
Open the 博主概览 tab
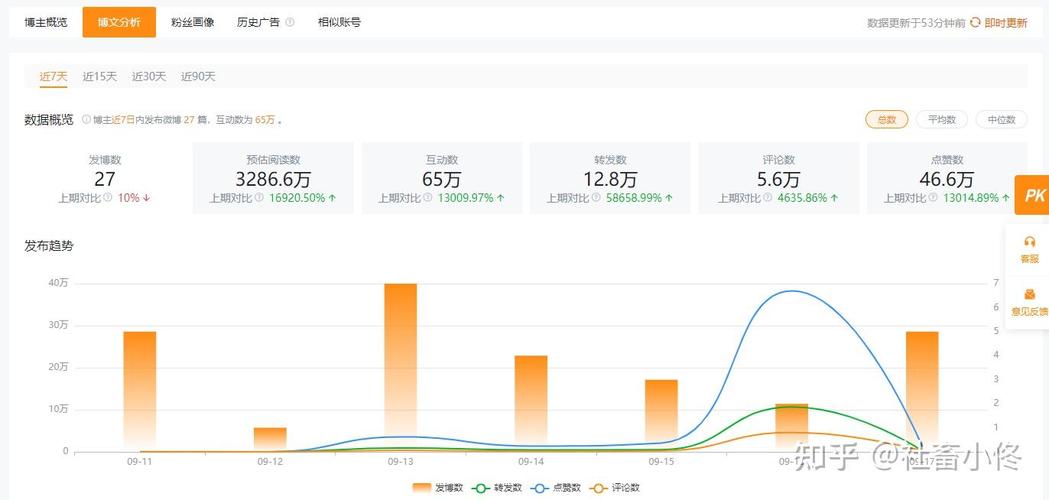tap(45, 22)
